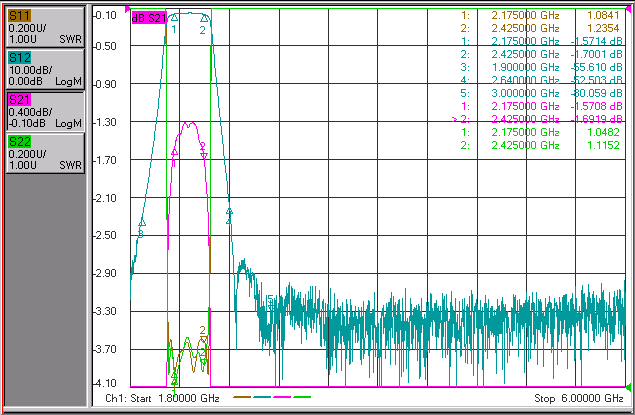Click the 3.000000 GHz marker 5 readout

click(525, 93)
